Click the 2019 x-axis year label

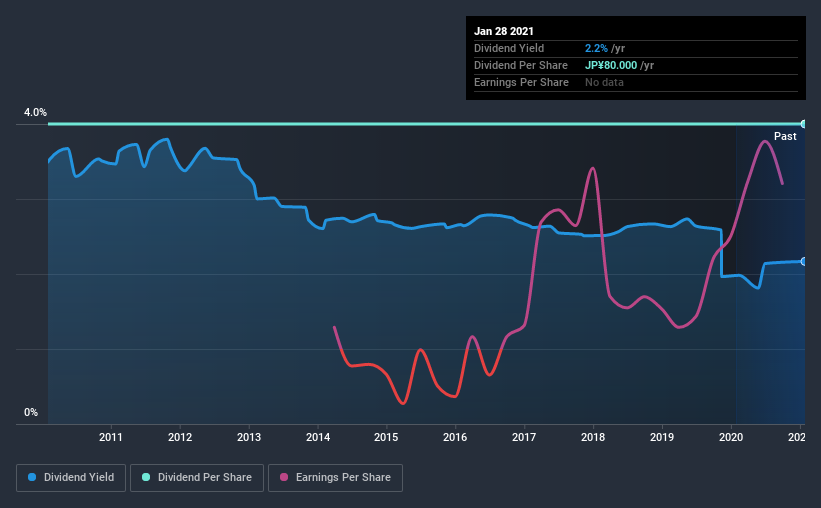coord(662,437)
